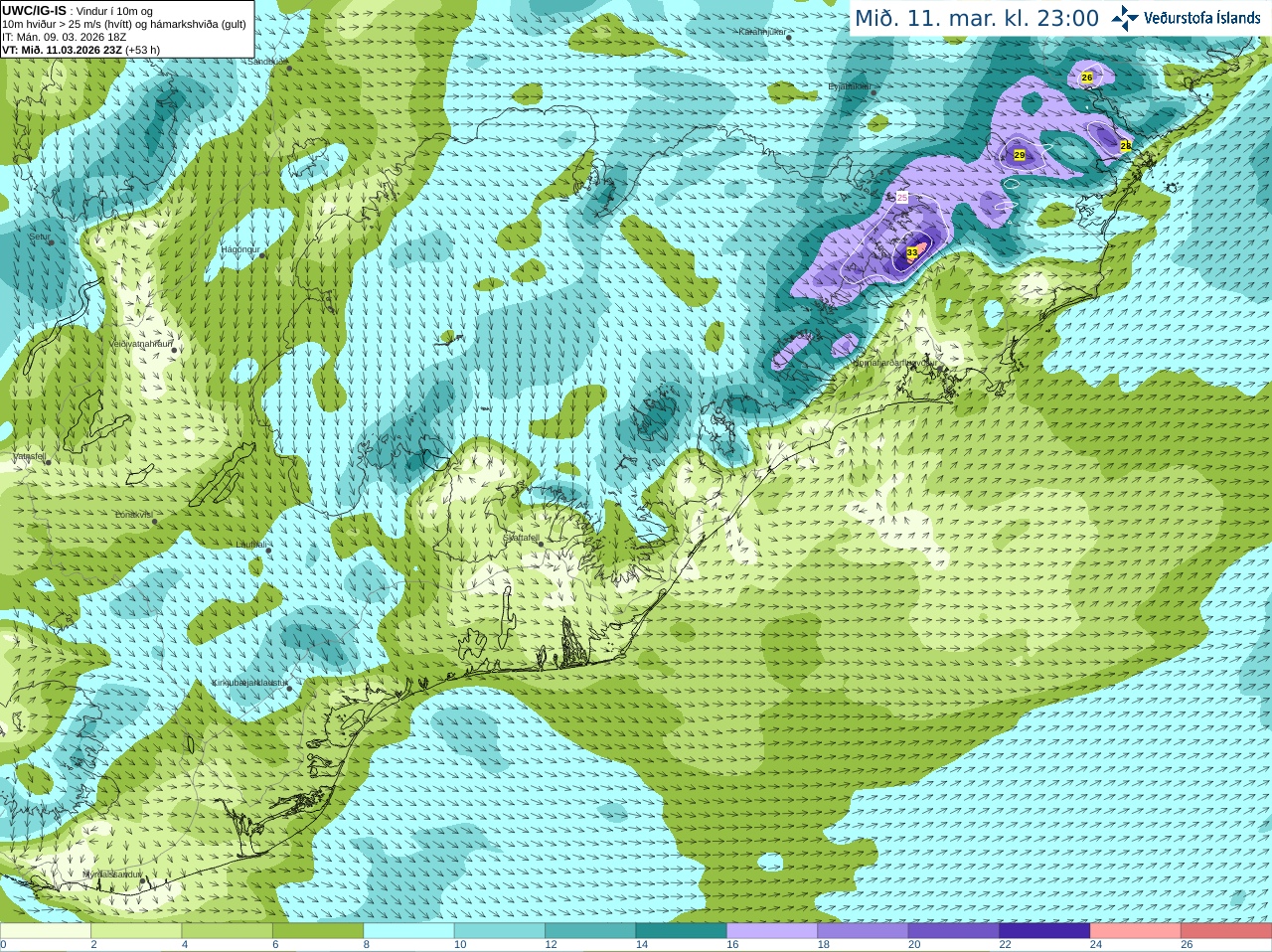Click the 'IT: Mán. 09. 03. 2026 18Z' line
The image size is (1272, 952).
pyautogui.click(x=64, y=37)
